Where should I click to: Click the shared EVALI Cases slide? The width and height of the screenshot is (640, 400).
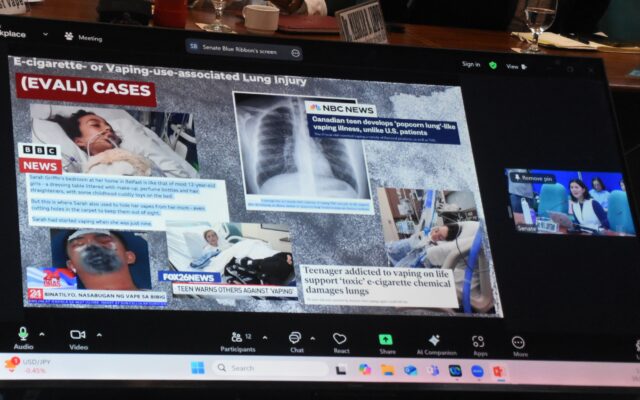point(257,186)
